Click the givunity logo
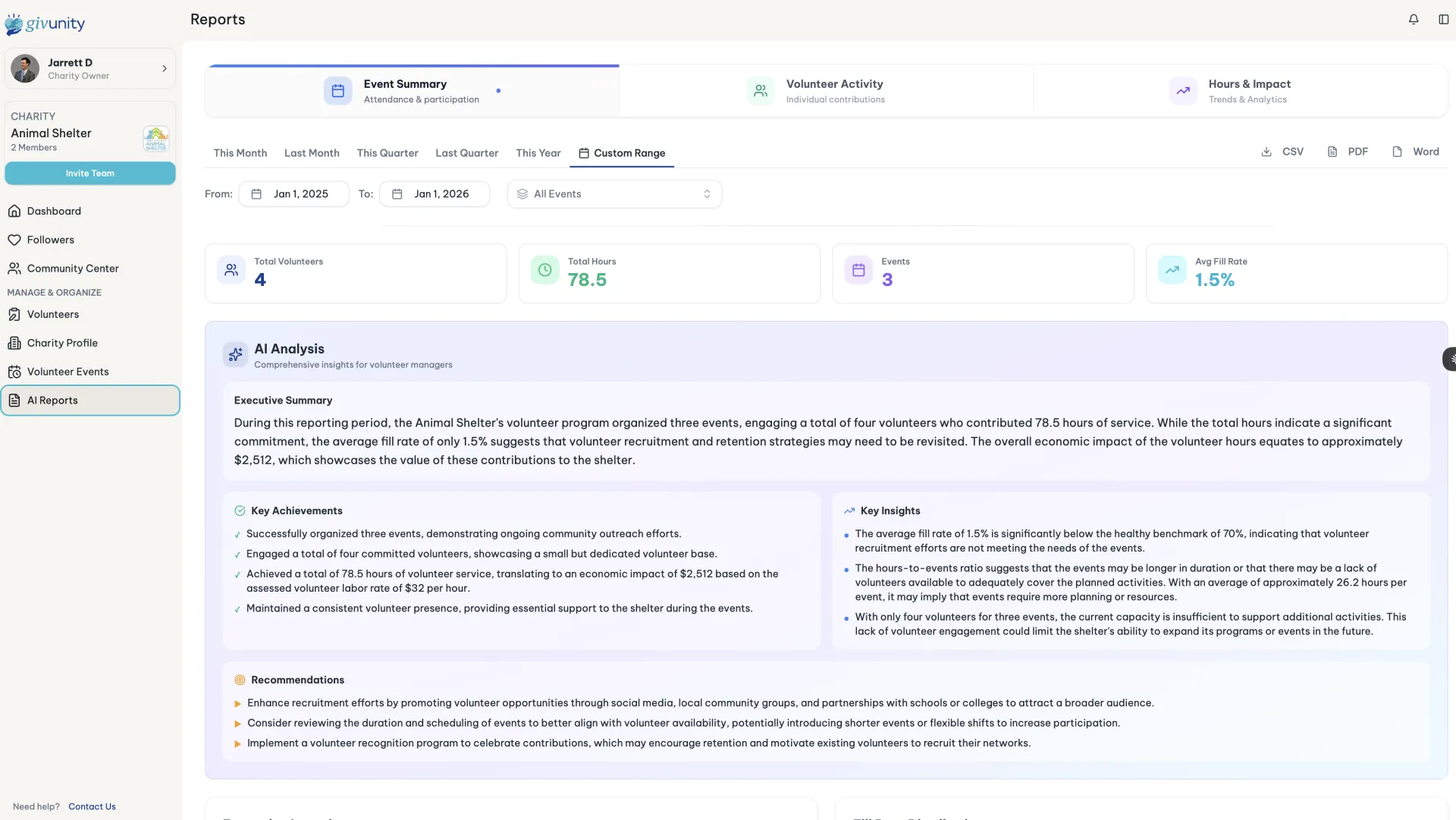 45,24
